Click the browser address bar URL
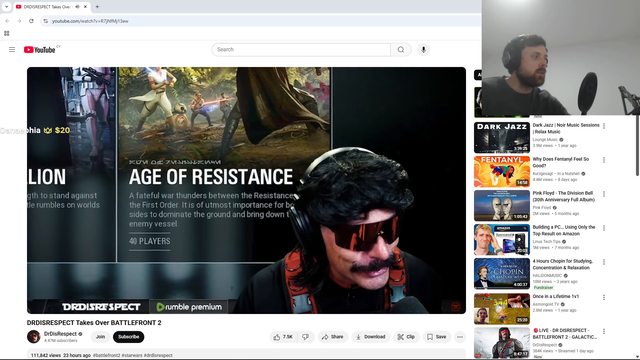This screenshot has height=360, width=640. click(x=90, y=21)
